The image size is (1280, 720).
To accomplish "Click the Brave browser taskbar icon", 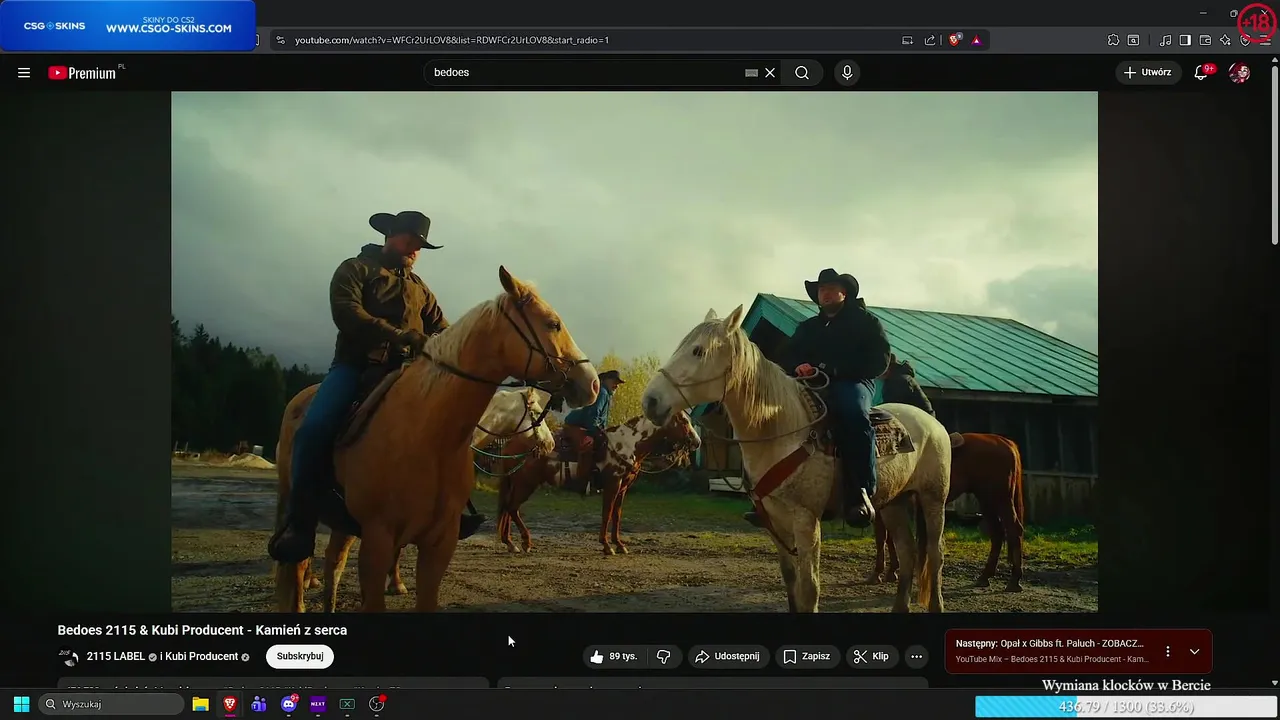I will (x=230, y=704).
